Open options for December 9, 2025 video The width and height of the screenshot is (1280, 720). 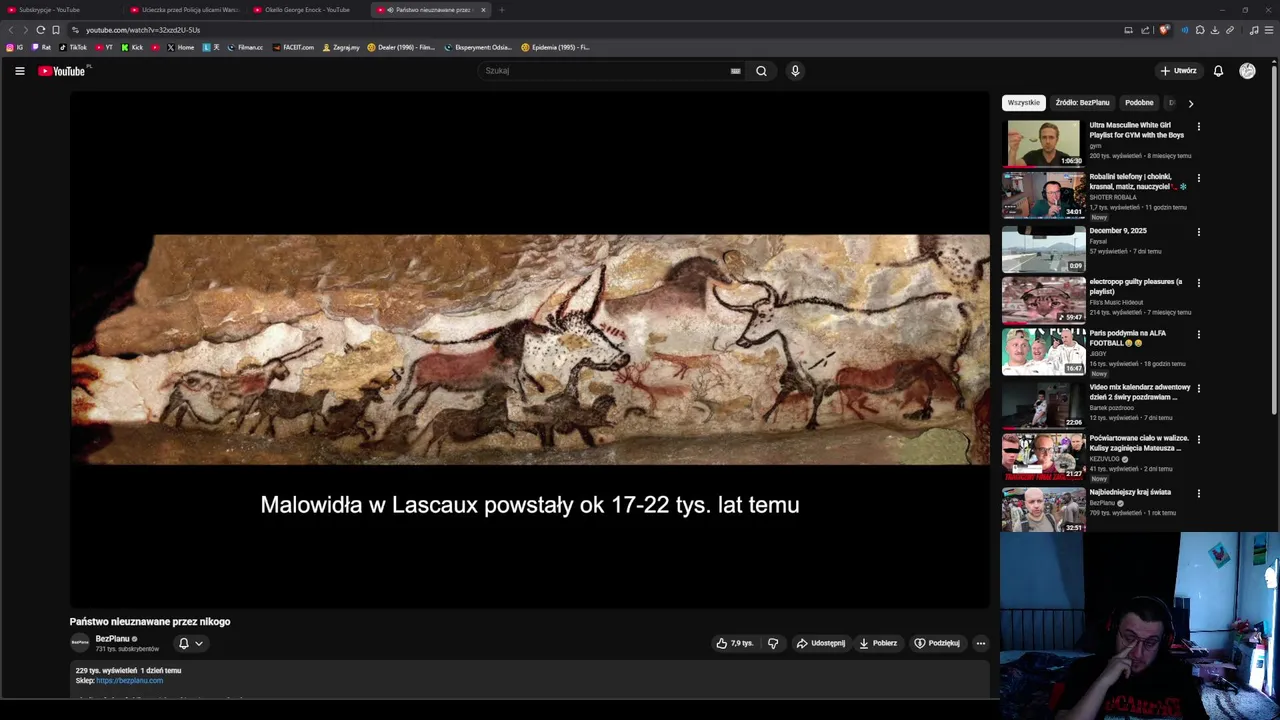click(x=1198, y=232)
